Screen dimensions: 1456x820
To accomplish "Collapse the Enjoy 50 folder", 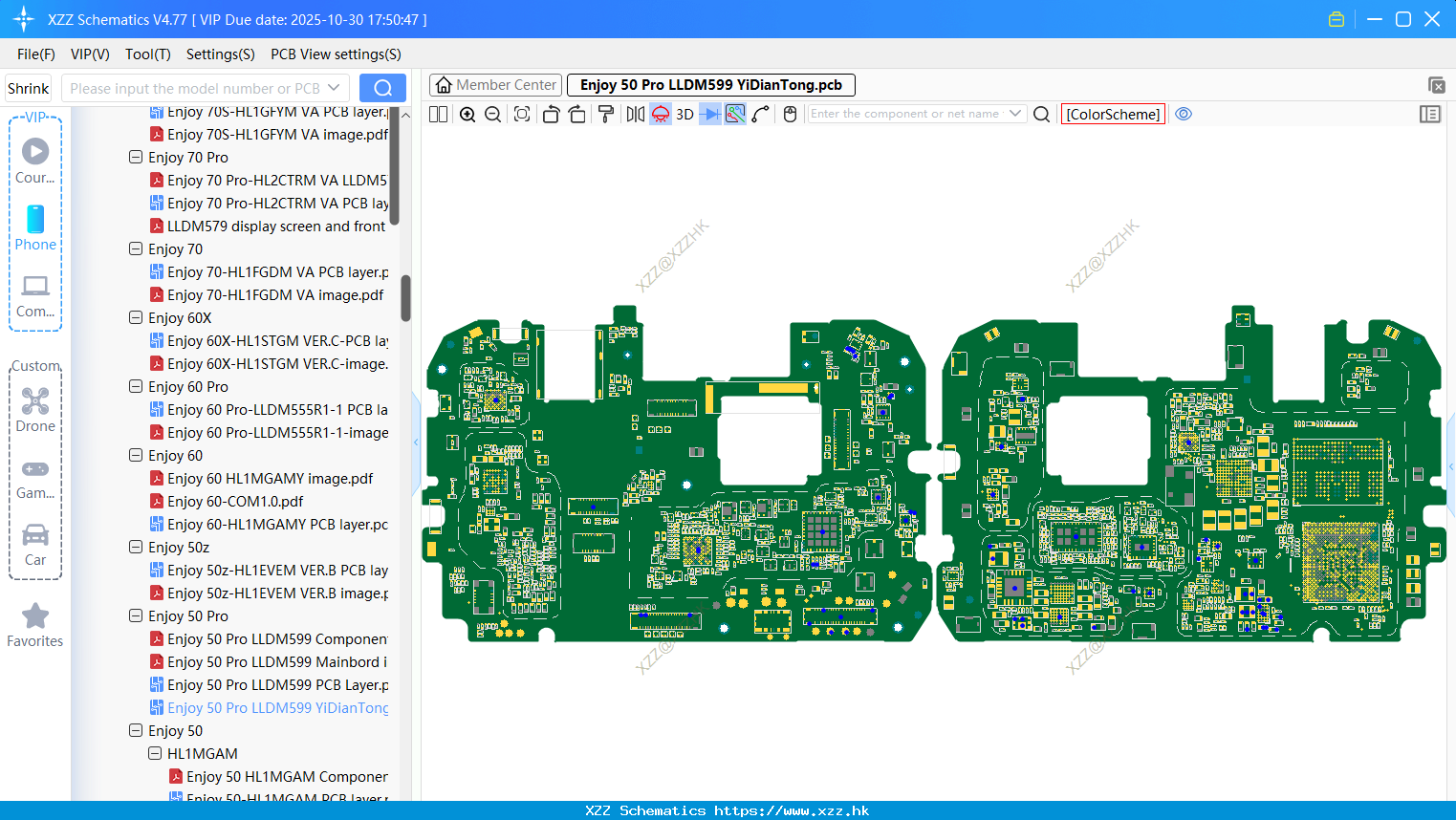I will click(x=136, y=730).
